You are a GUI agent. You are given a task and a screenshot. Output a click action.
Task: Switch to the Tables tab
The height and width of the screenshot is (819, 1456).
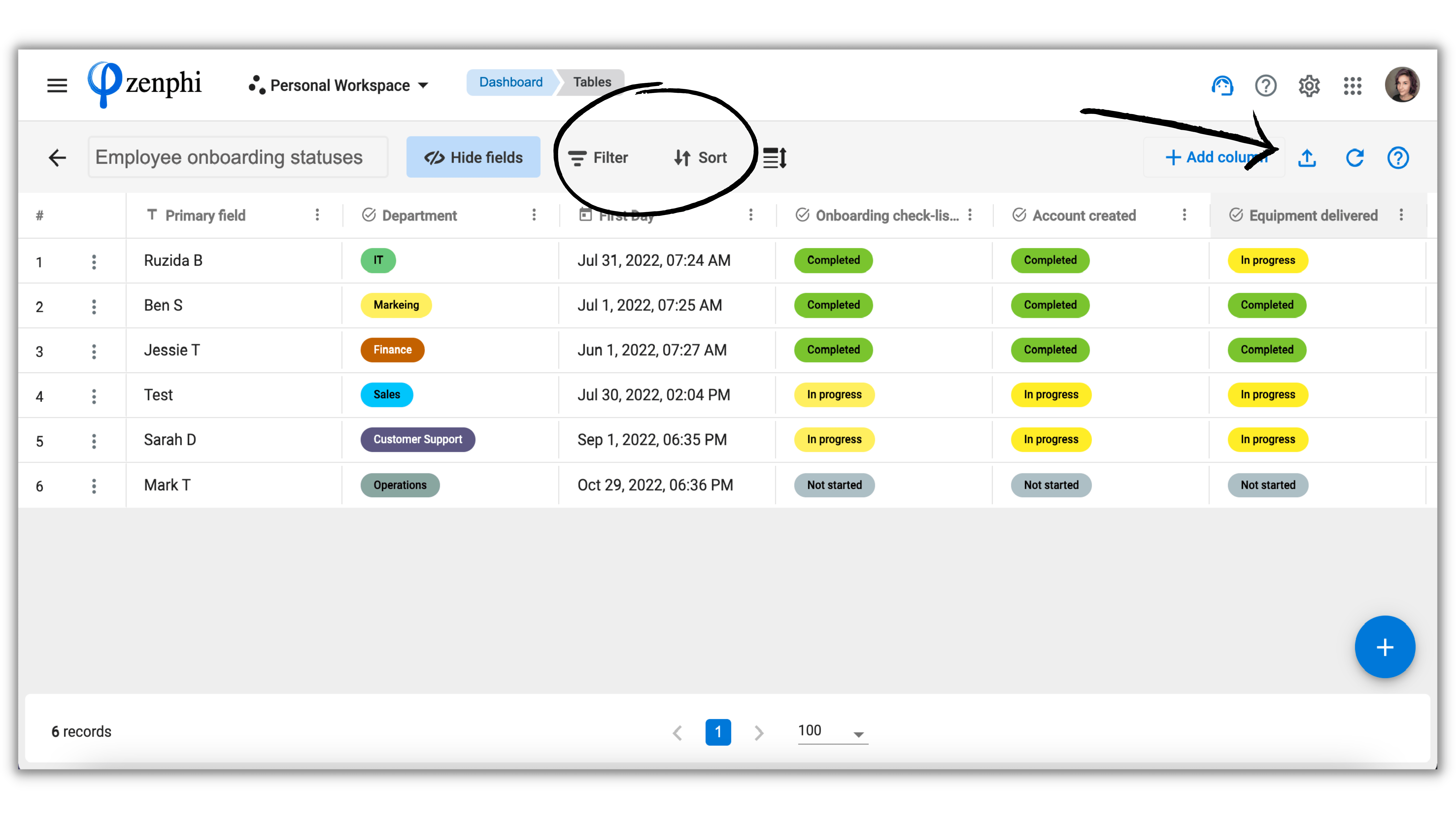[591, 81]
